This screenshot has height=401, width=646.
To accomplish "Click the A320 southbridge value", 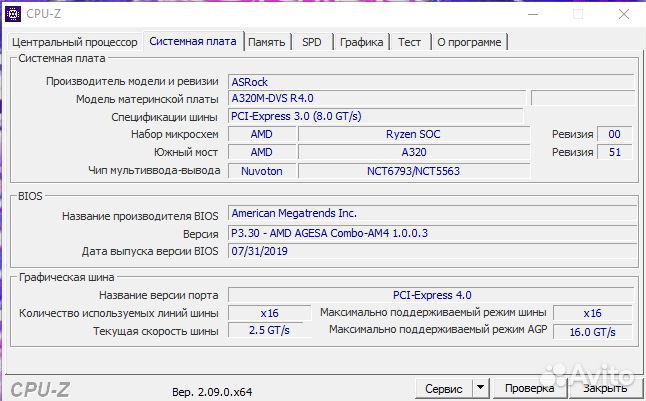I will 414,152.
